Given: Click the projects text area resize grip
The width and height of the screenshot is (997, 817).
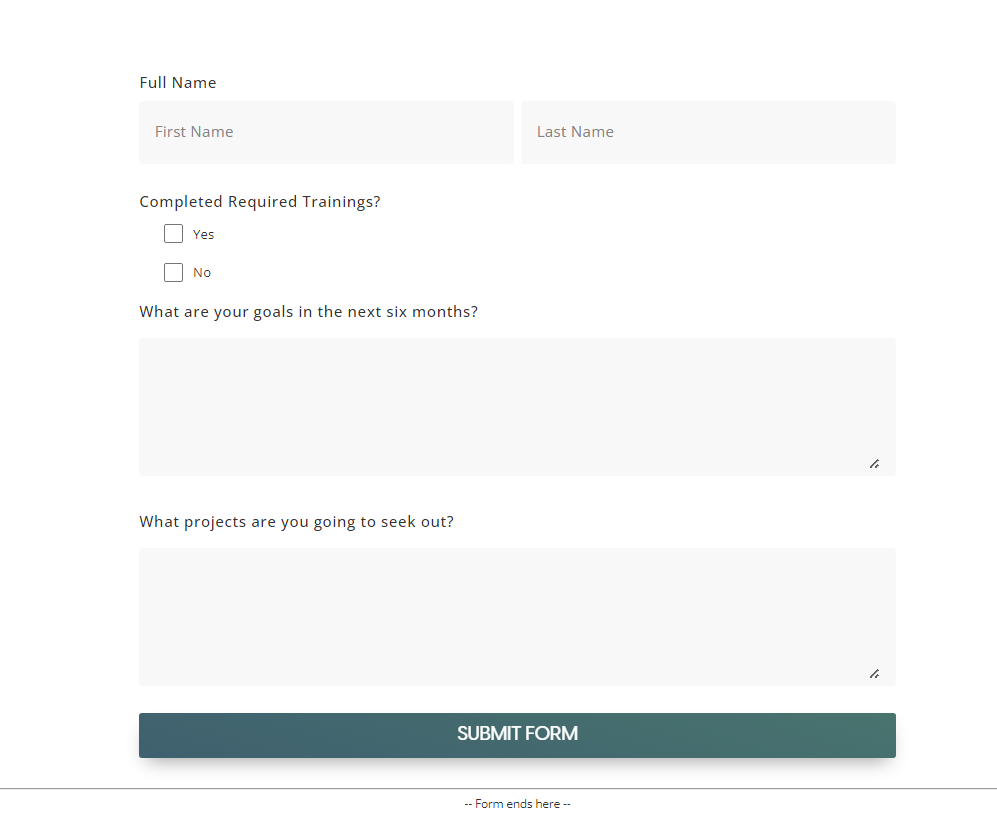Looking at the screenshot, I should pos(874,674).
